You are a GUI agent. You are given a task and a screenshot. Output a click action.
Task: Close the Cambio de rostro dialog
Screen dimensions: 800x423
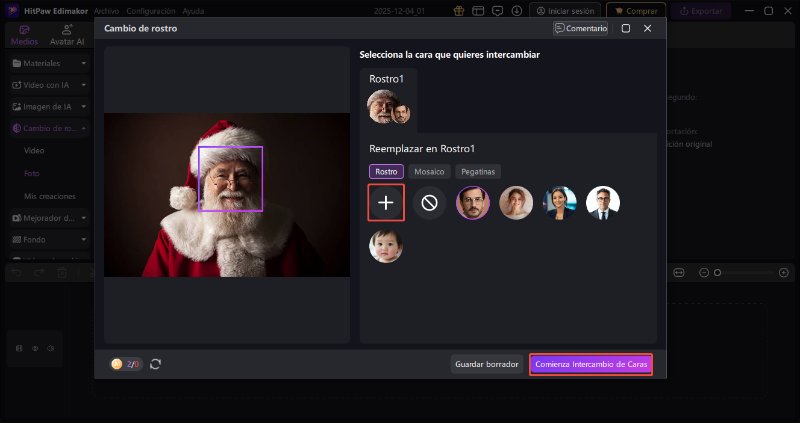[x=647, y=29]
